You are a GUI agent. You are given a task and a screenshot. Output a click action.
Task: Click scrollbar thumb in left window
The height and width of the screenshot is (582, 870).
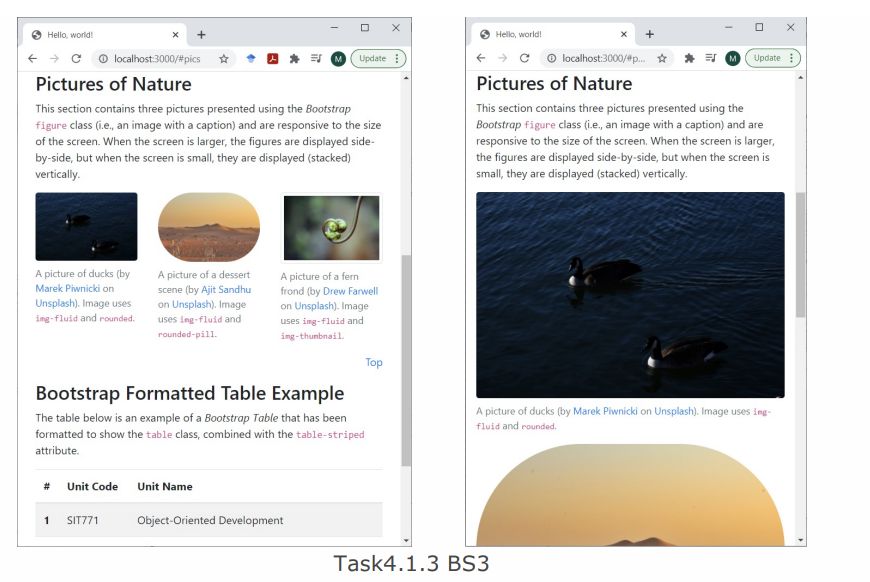(406, 361)
